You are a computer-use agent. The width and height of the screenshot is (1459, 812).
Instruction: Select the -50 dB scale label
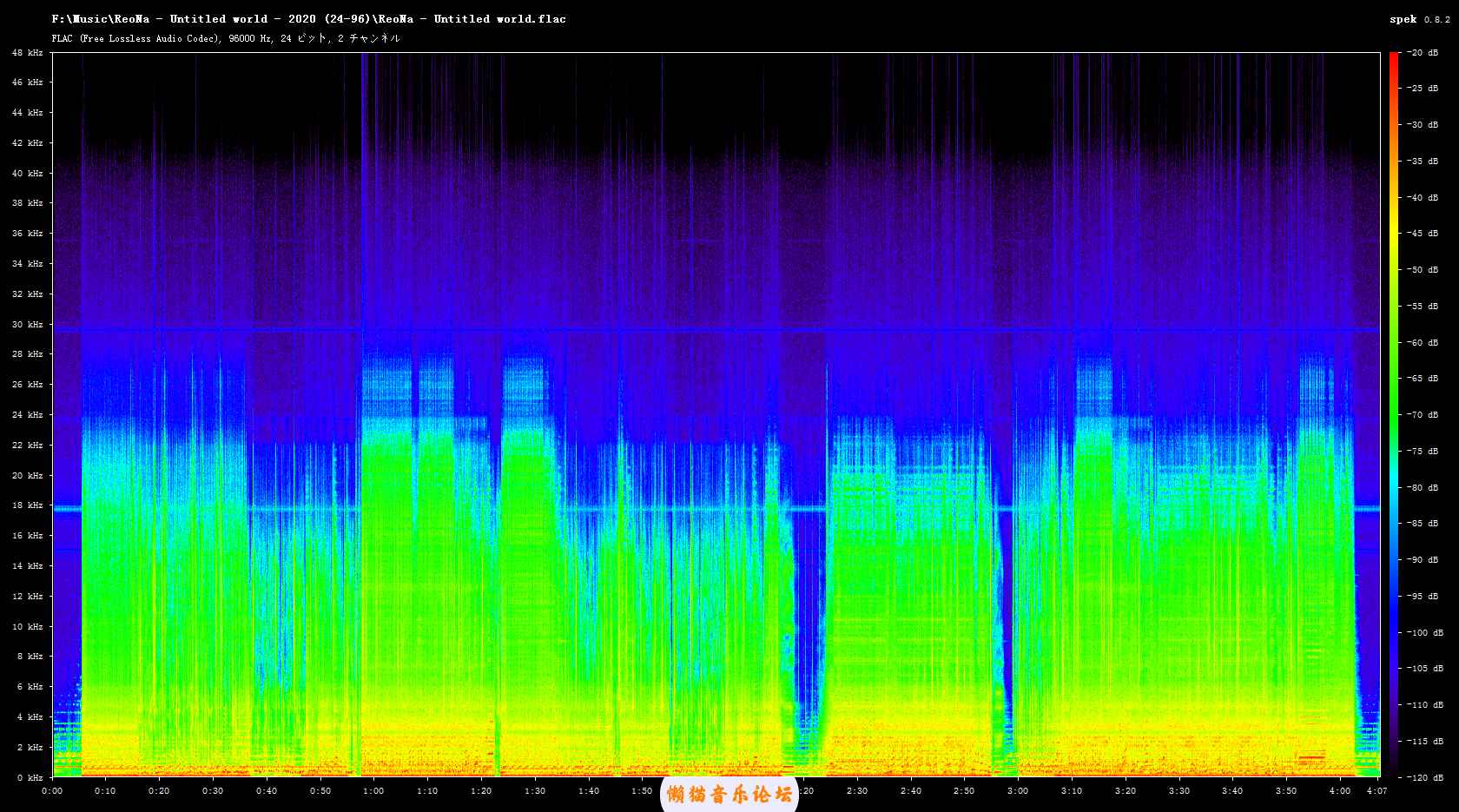1423,270
